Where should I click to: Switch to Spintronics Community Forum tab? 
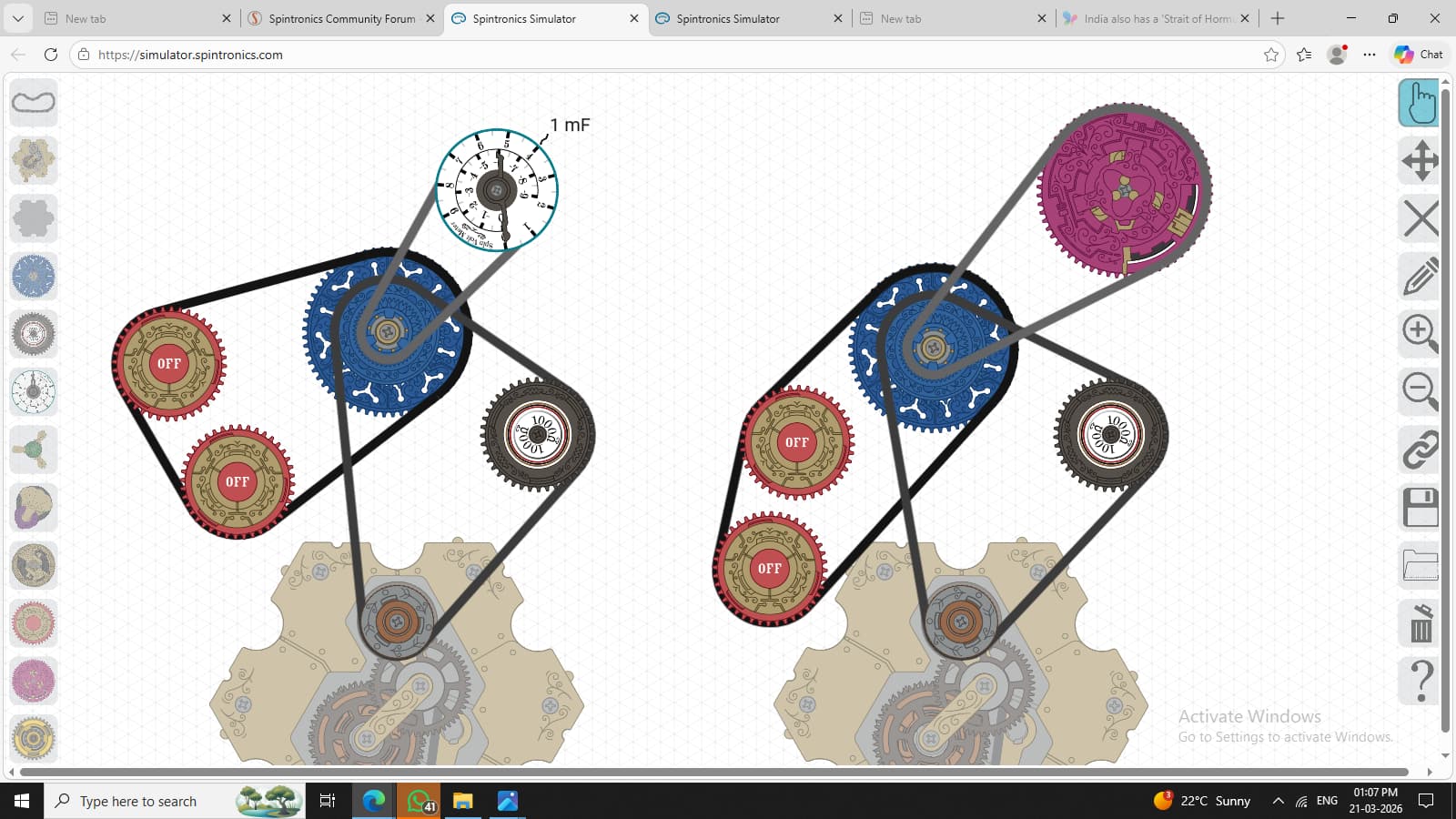(341, 18)
